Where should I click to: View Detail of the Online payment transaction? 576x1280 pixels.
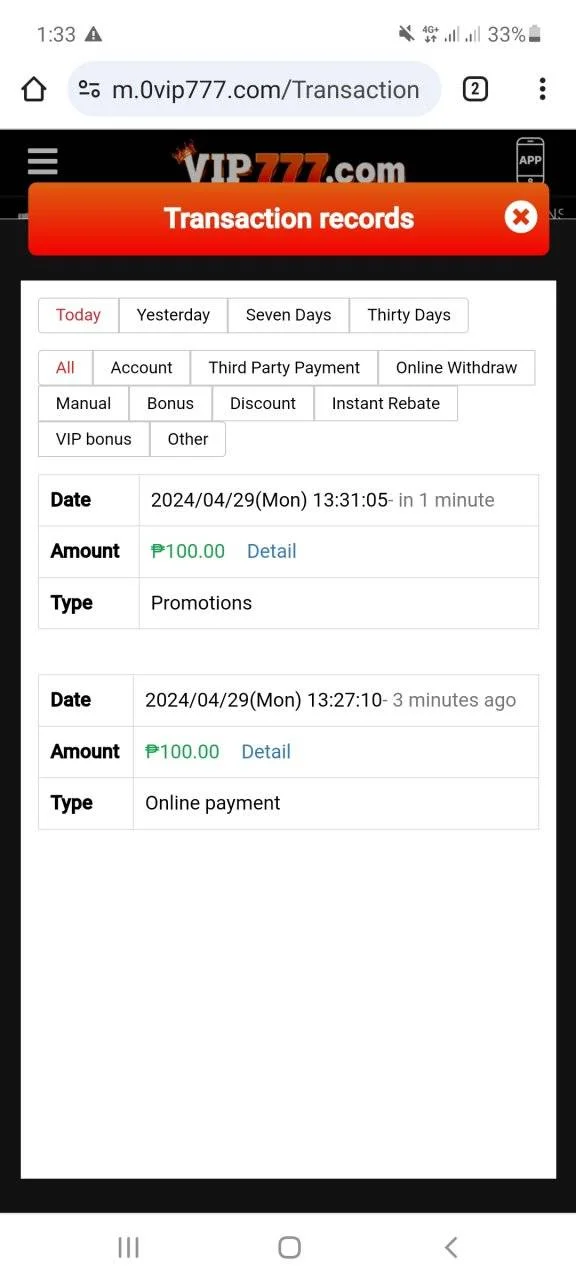click(266, 752)
